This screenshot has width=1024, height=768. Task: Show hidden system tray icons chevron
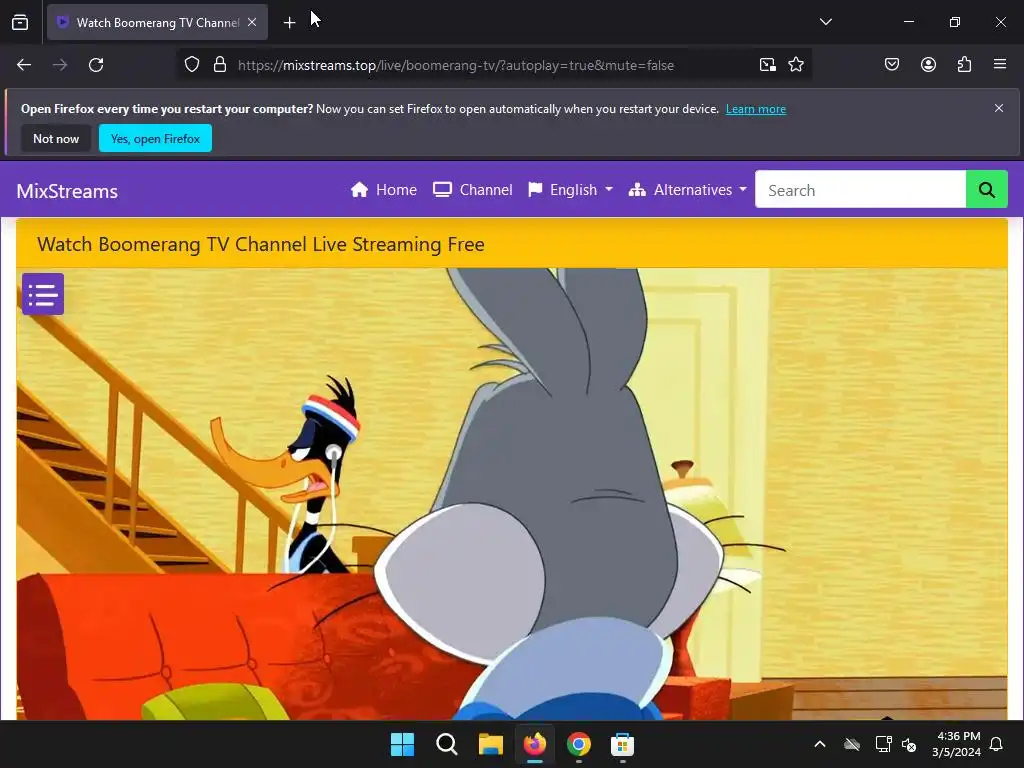pyautogui.click(x=820, y=744)
